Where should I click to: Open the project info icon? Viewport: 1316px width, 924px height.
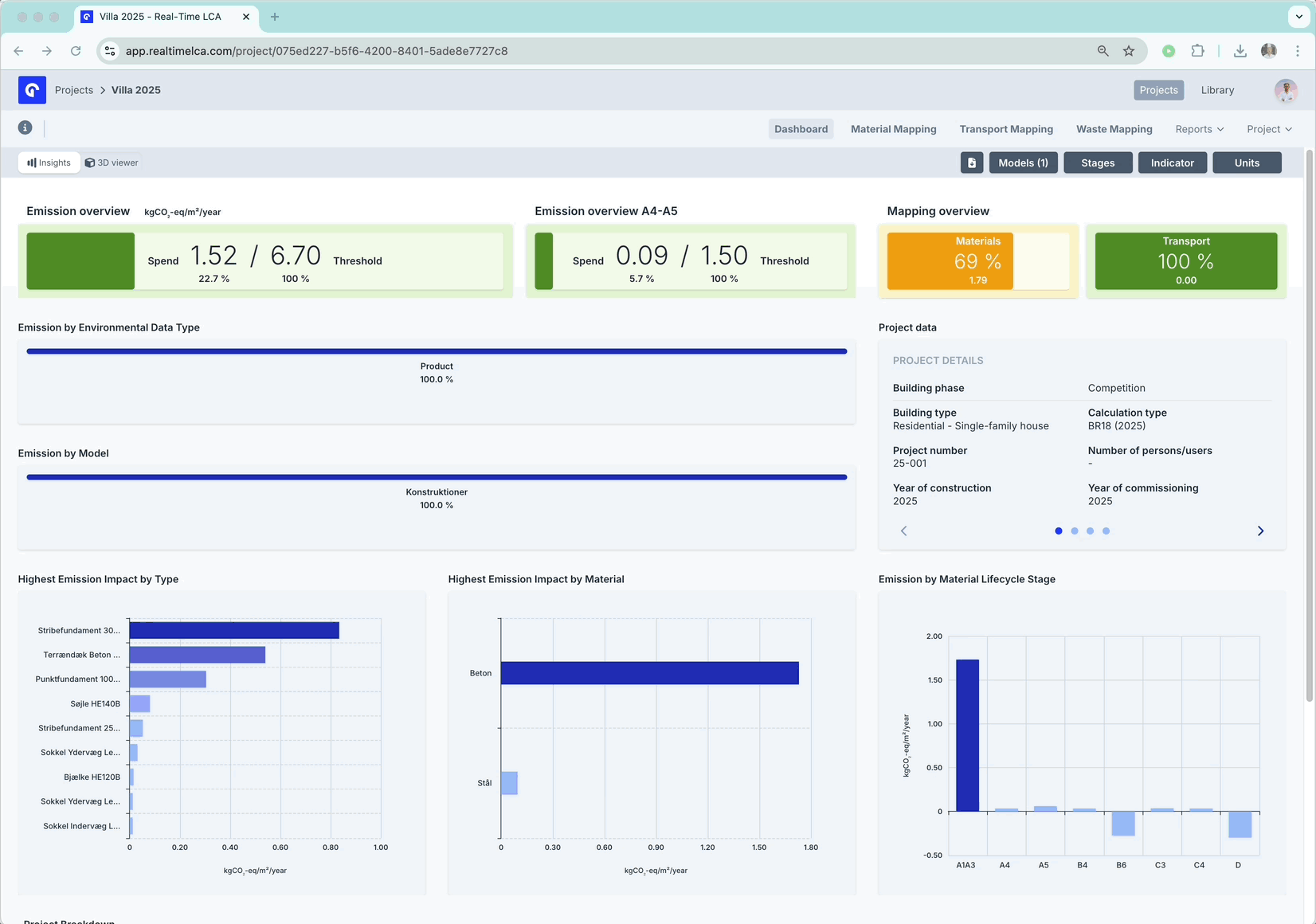(25, 127)
